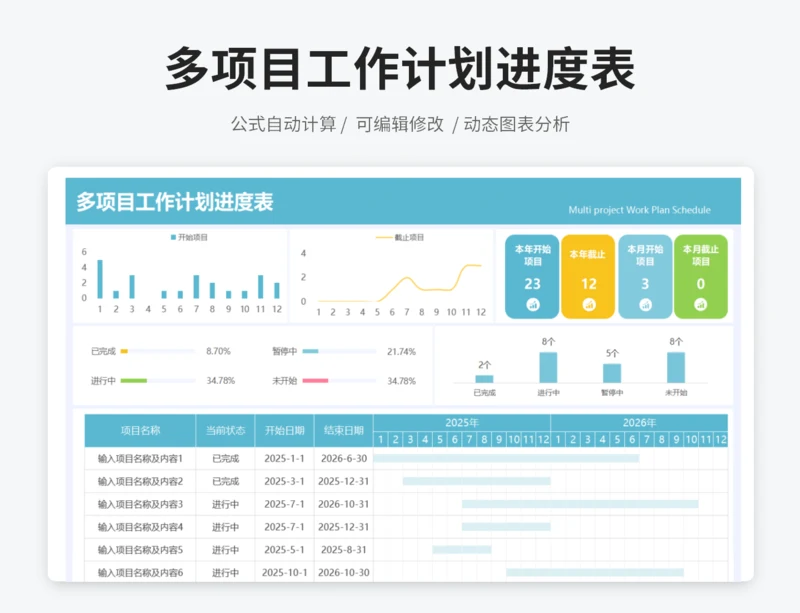Select cell 输入项目名称及内容6
This screenshot has height=613, width=800.
140,572
